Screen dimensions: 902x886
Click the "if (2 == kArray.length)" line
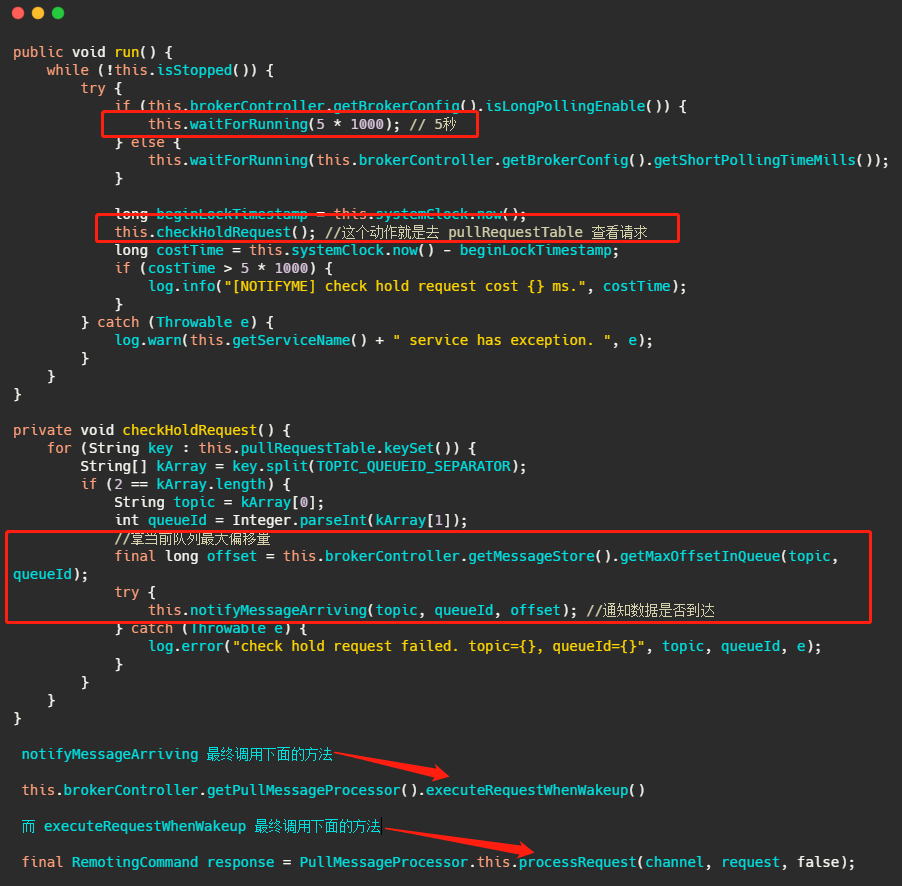(186, 484)
